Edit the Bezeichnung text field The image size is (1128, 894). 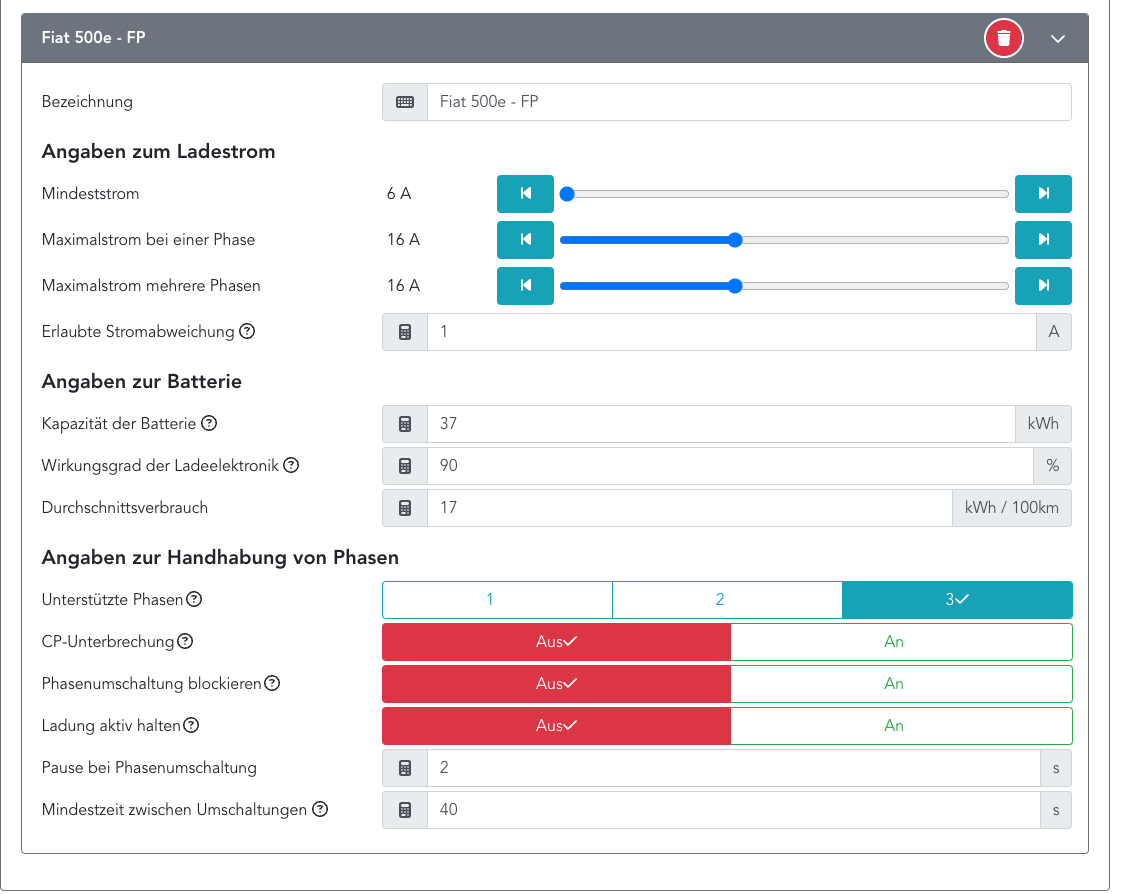tap(749, 102)
